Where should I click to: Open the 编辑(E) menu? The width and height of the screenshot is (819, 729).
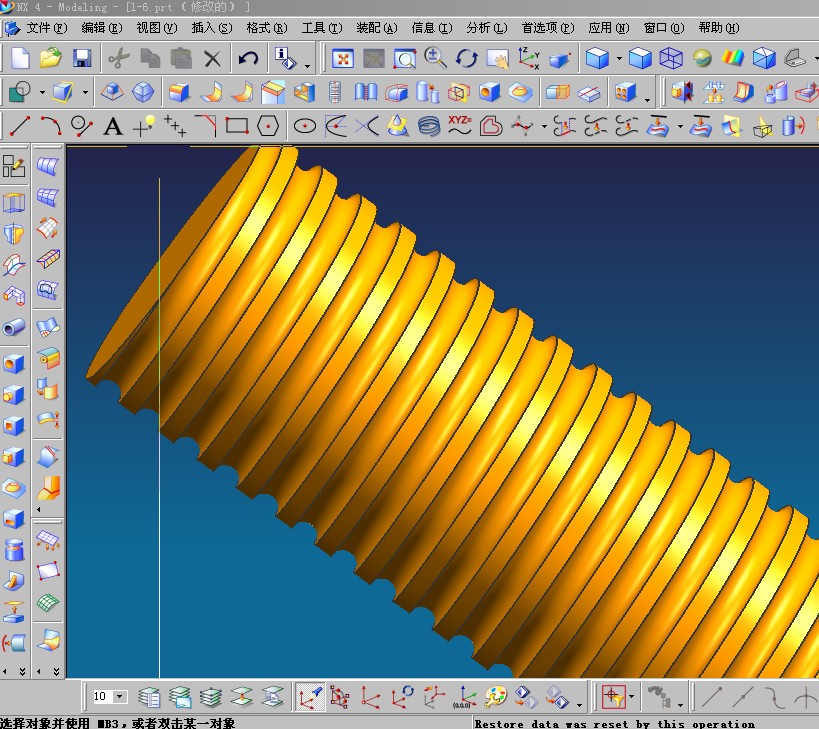click(x=102, y=28)
